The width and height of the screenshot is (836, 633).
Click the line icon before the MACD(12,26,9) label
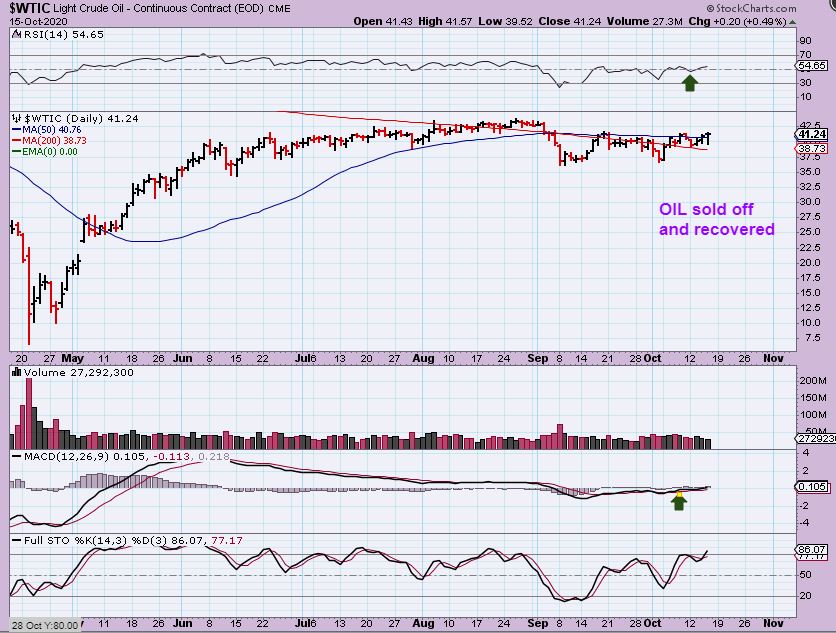pos(16,457)
